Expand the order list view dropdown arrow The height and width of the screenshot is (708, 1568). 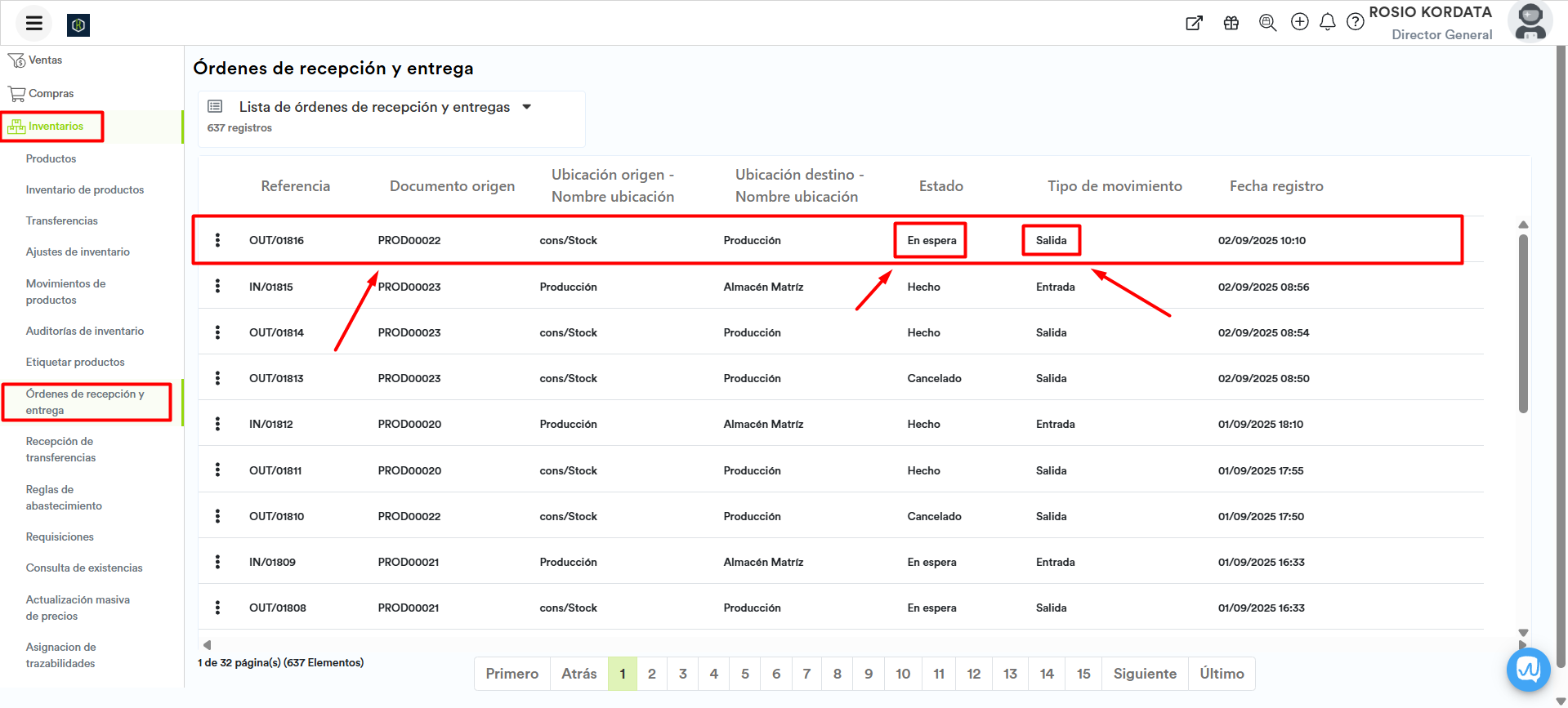pyautogui.click(x=527, y=107)
